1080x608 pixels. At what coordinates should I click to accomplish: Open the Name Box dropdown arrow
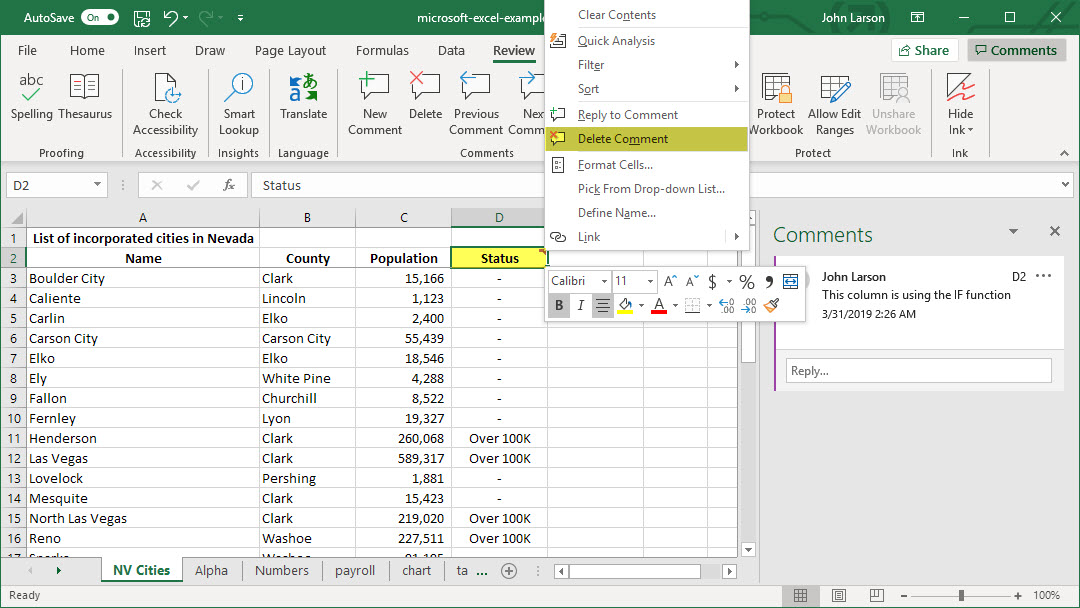(97, 185)
